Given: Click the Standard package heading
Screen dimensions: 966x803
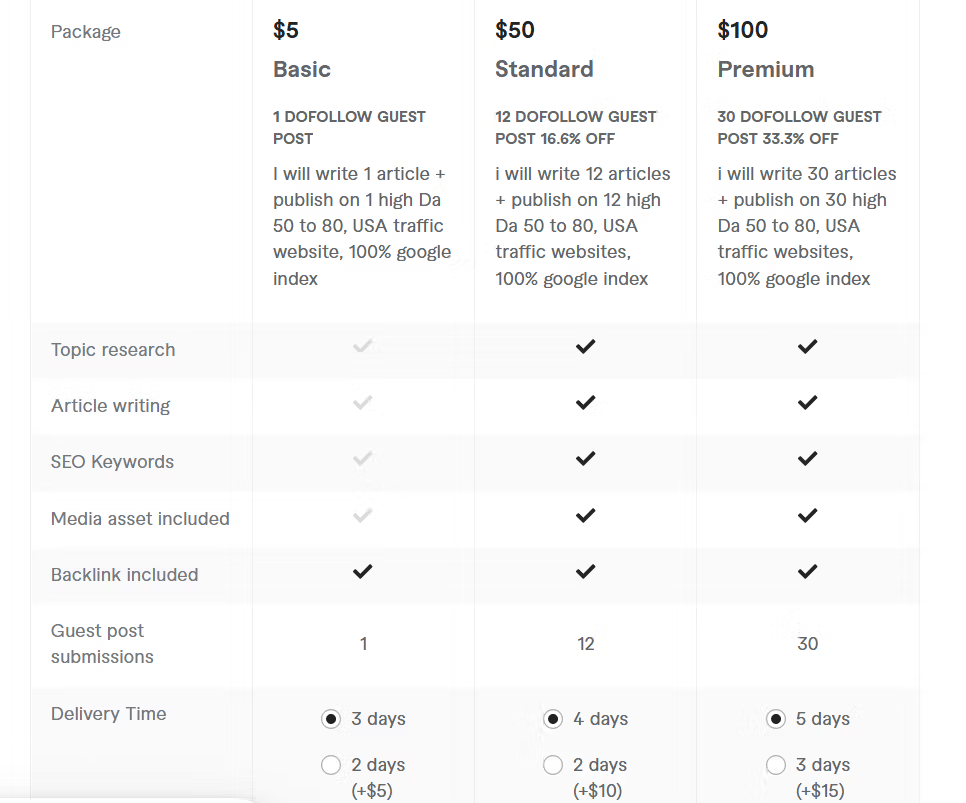Looking at the screenshot, I should tap(544, 69).
